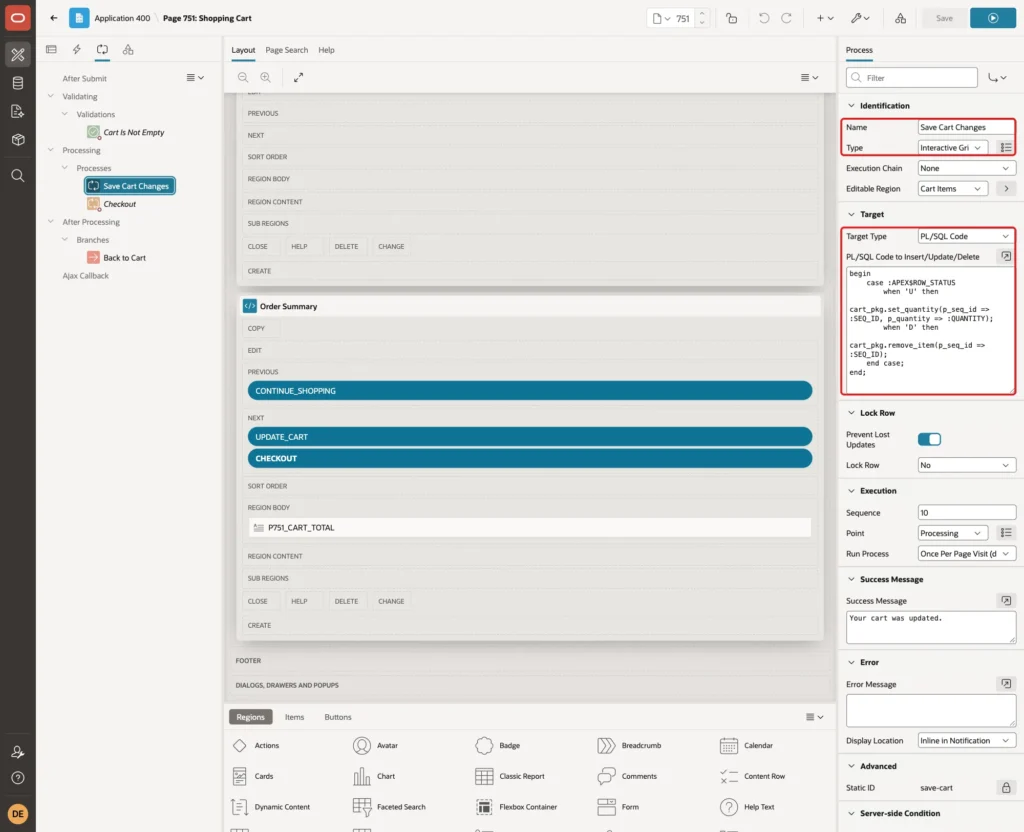The width and height of the screenshot is (1024, 832).
Task: Open the Target Type dropdown
Action: pyautogui.click(x=966, y=236)
